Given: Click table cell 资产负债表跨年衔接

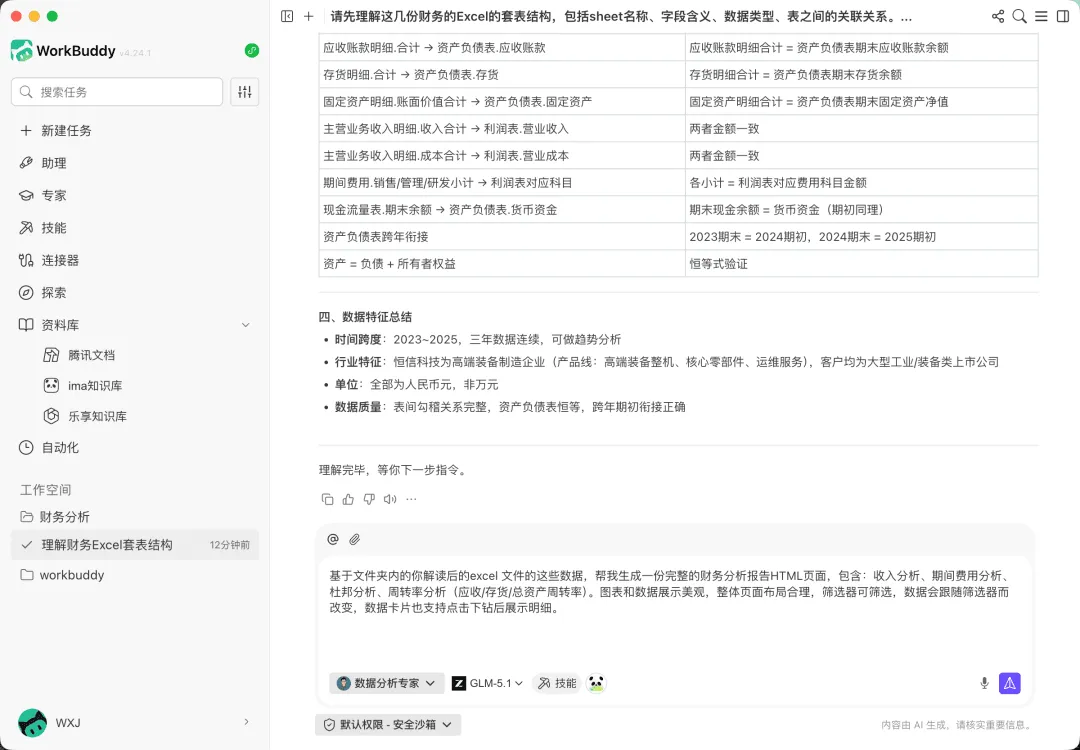Looking at the screenshot, I should (x=502, y=237).
